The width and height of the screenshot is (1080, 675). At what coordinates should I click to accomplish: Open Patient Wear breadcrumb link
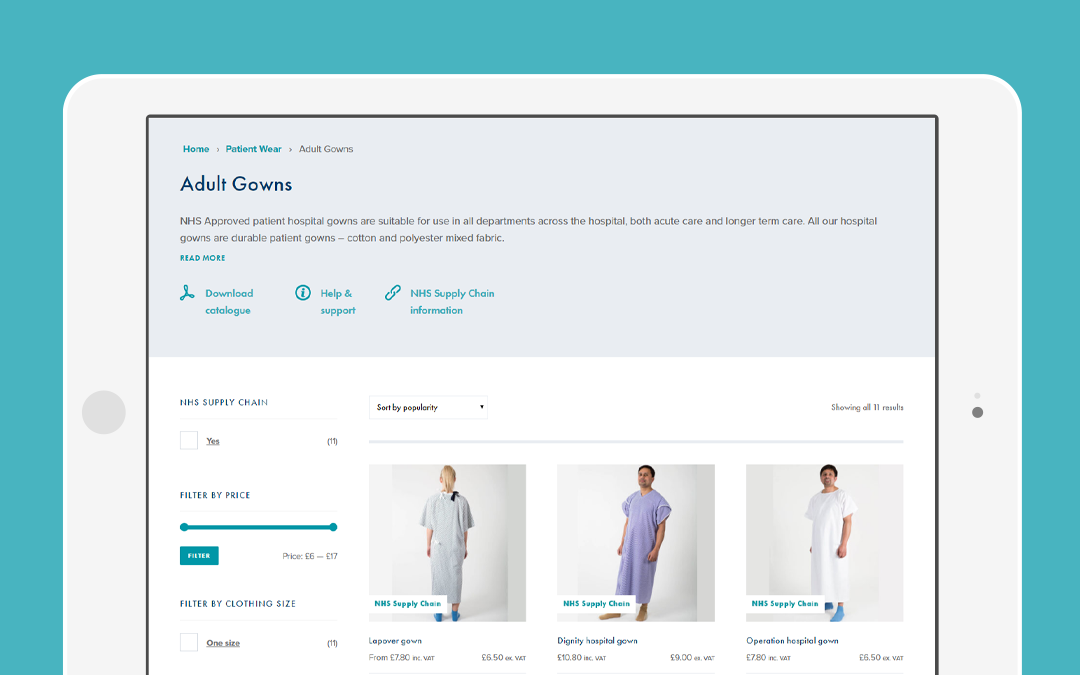253,149
